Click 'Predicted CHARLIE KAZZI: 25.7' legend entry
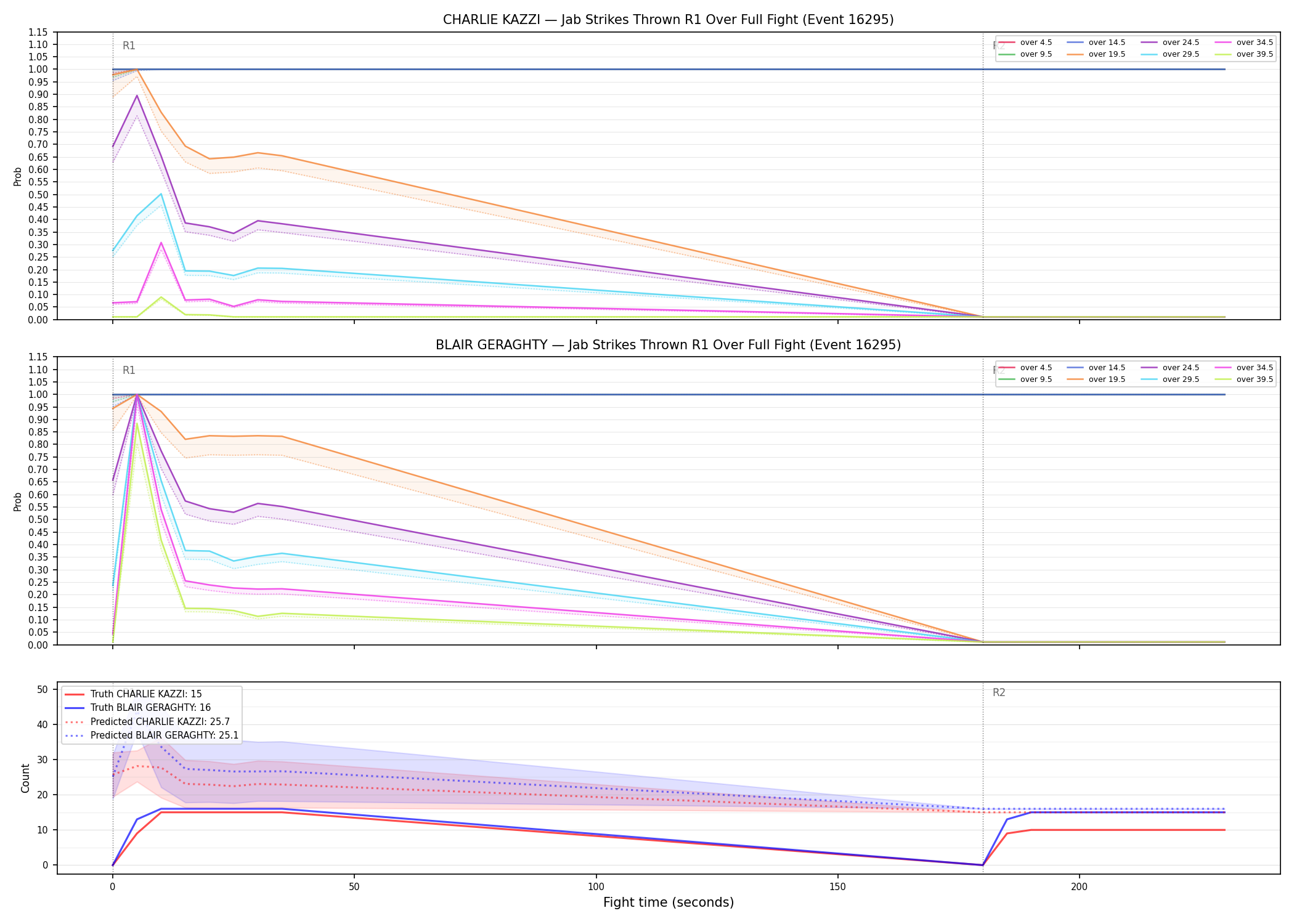Viewport: 1294px width, 924px height. point(148,722)
